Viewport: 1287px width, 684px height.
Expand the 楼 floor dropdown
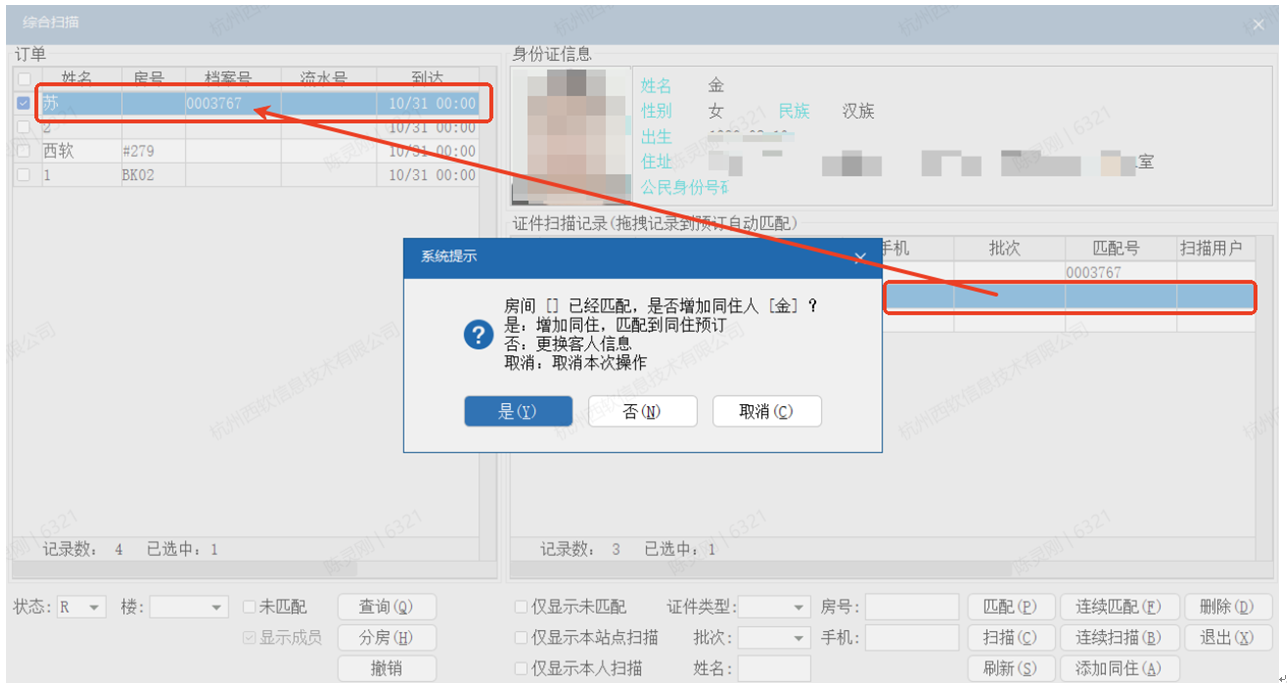point(189,607)
